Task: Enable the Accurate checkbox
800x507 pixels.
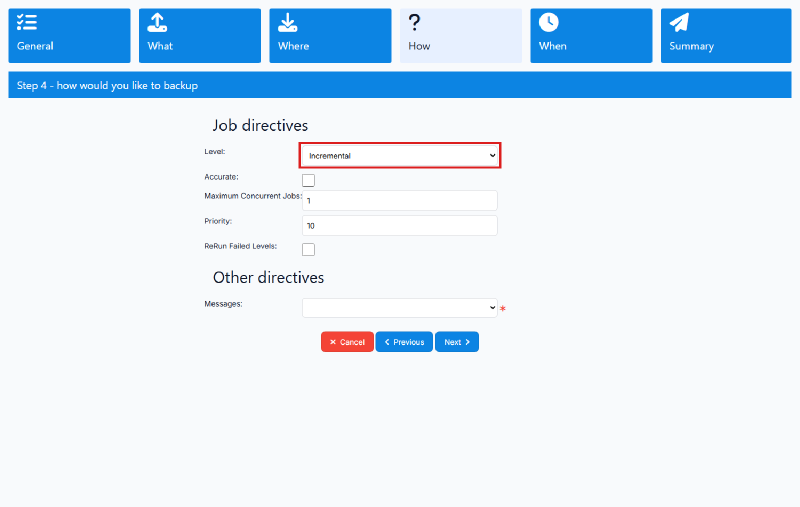Action: (x=308, y=181)
